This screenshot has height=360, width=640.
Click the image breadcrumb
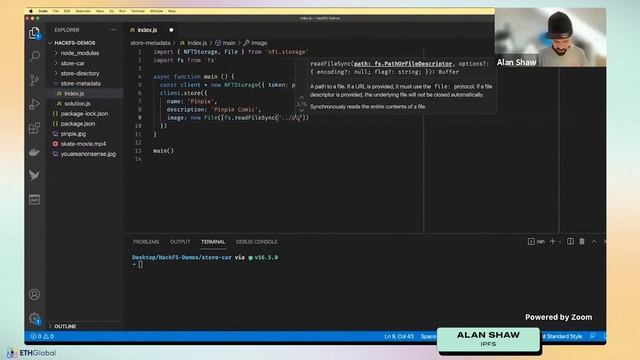point(256,43)
